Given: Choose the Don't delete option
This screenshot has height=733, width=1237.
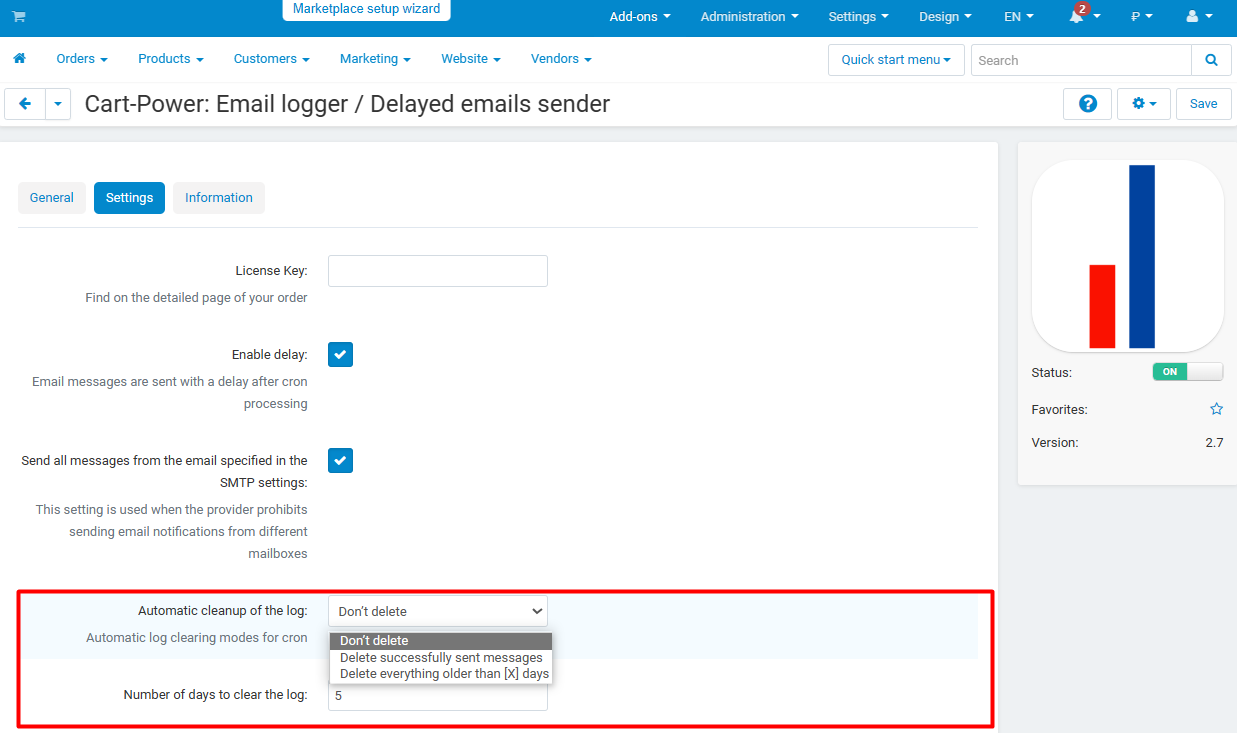Looking at the screenshot, I should tap(441, 641).
